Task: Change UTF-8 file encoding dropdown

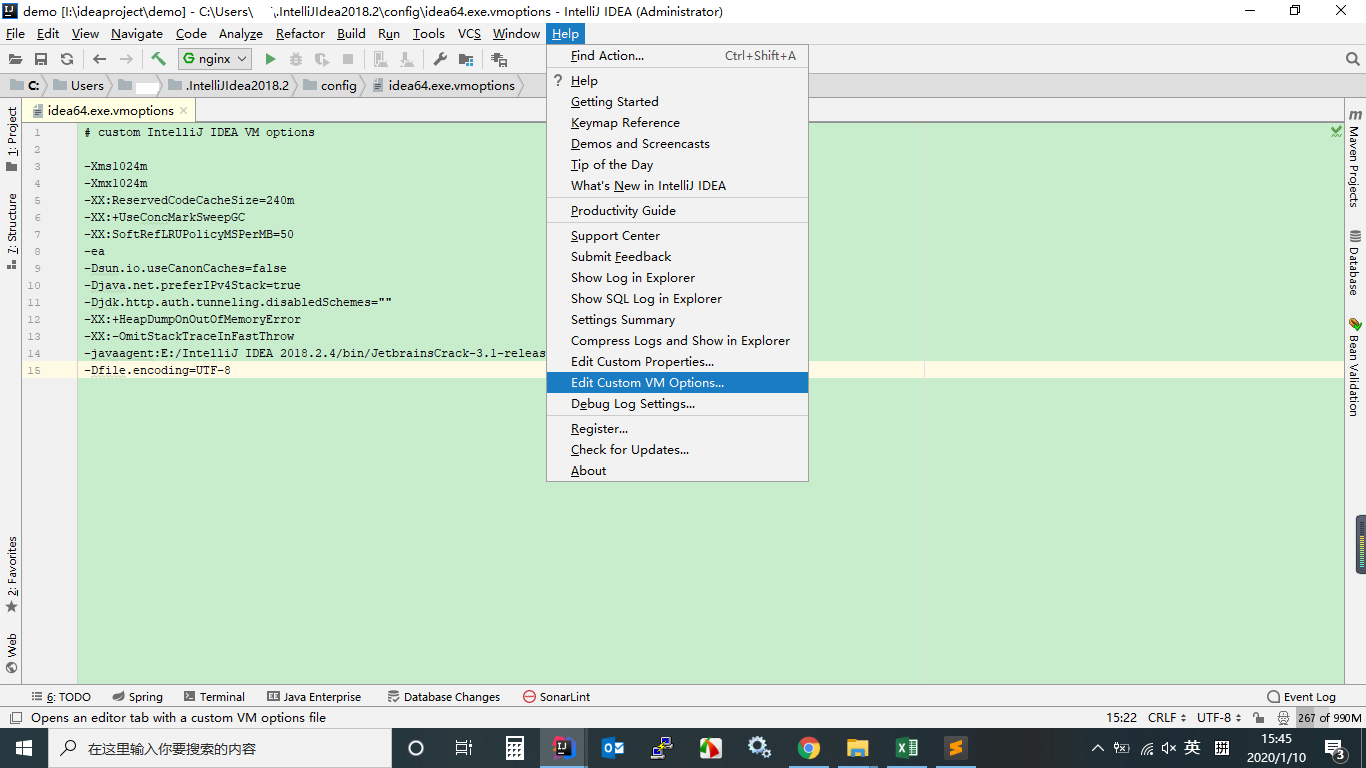Action: coord(1219,718)
